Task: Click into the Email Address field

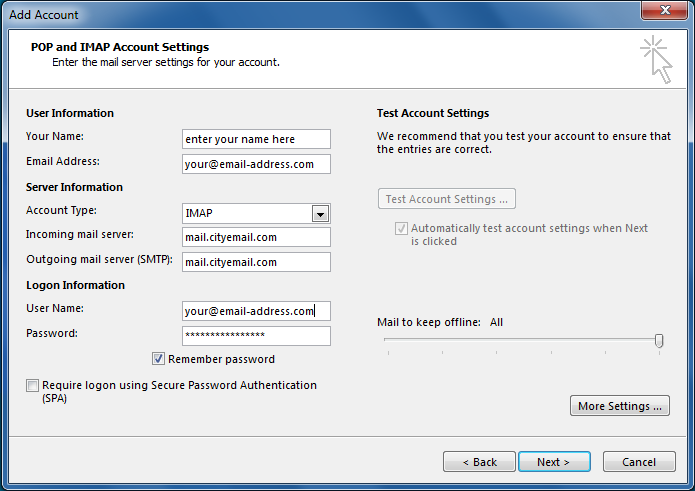Action: pyautogui.click(x=256, y=164)
